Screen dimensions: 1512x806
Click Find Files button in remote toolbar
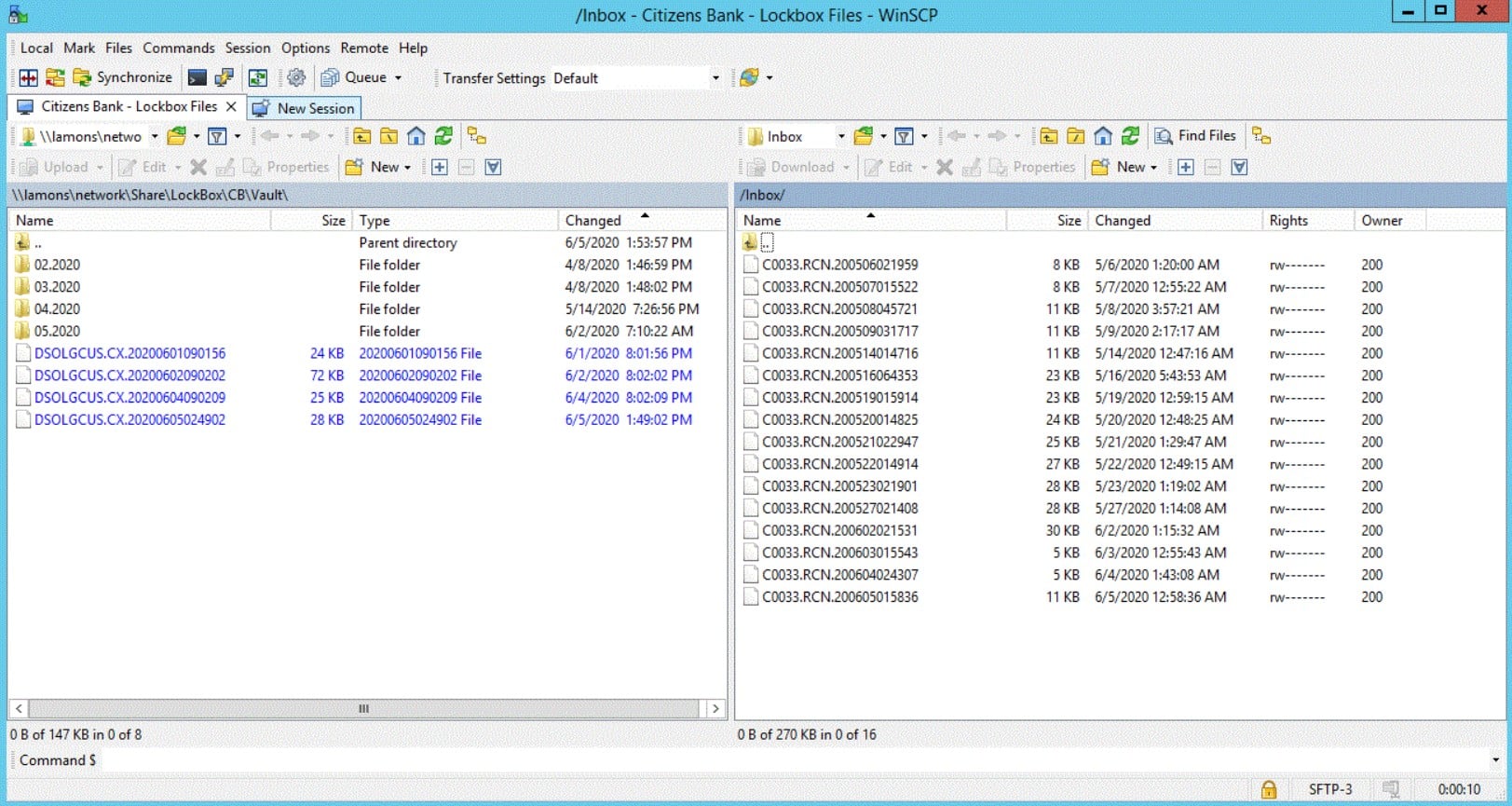tap(1195, 136)
